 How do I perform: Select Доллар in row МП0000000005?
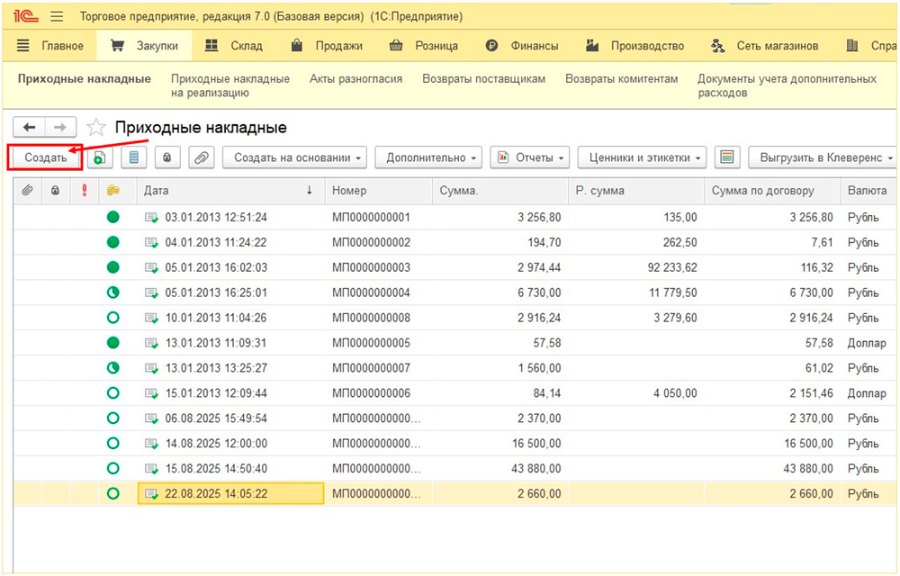(867, 343)
